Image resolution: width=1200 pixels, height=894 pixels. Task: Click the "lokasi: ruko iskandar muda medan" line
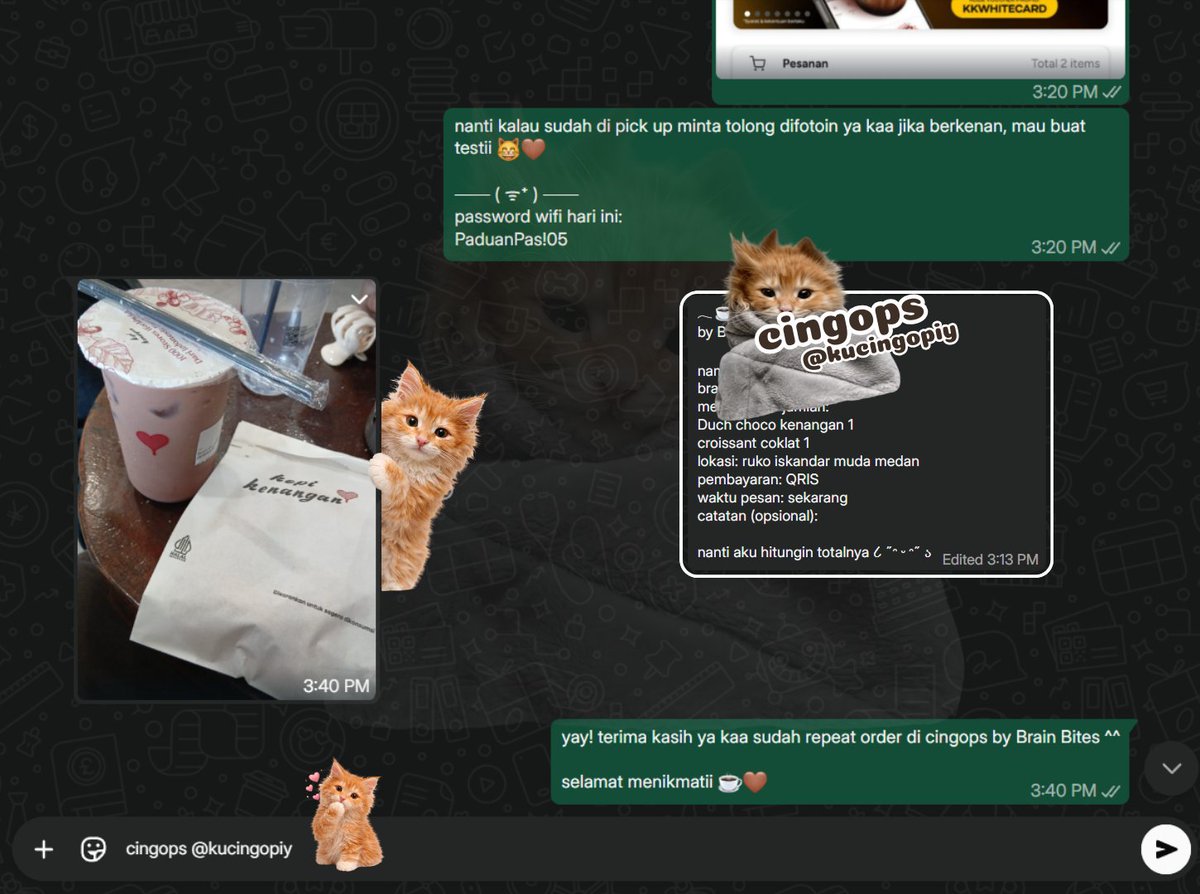click(808, 461)
